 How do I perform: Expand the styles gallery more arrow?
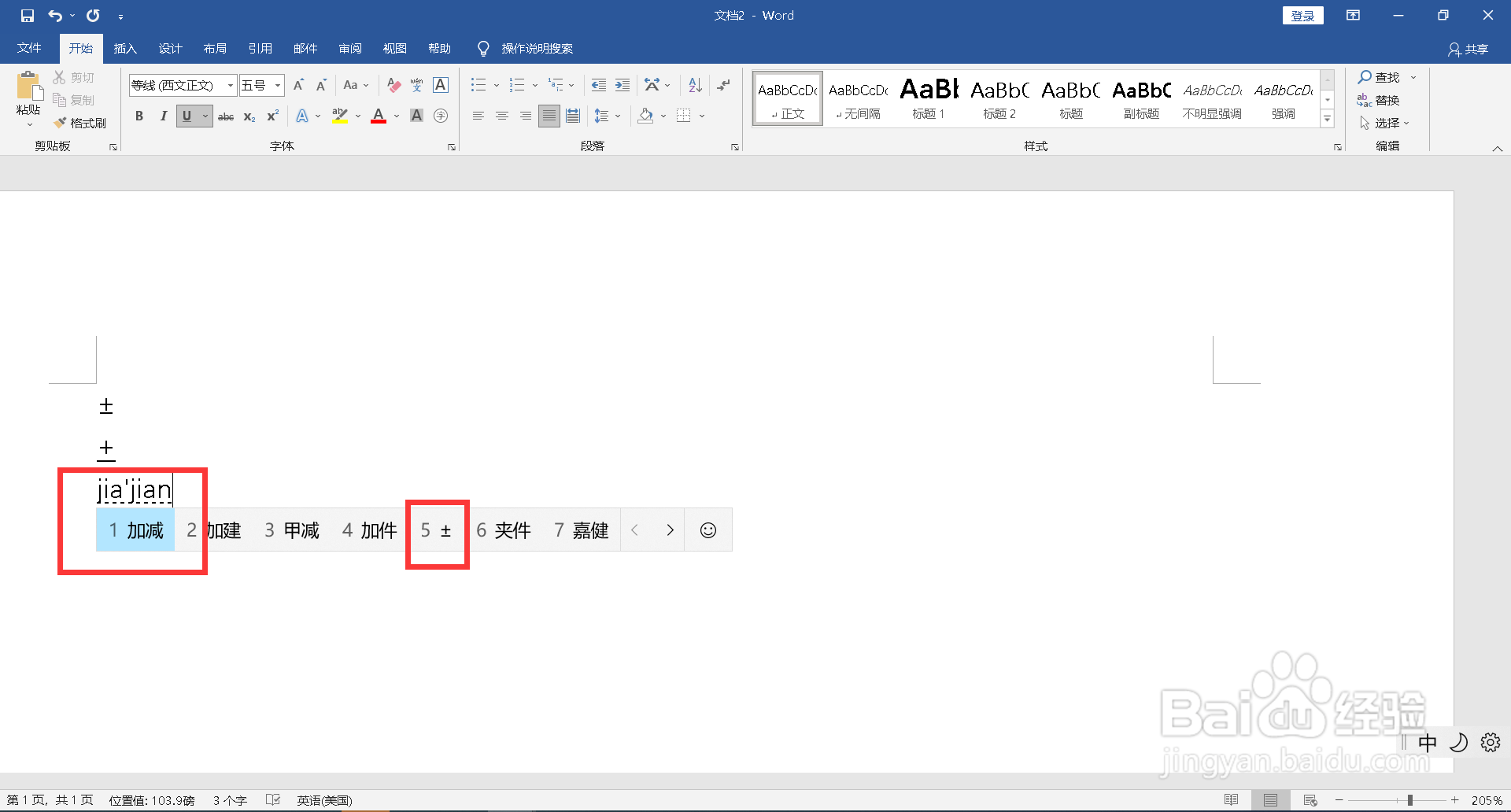coord(1328,119)
